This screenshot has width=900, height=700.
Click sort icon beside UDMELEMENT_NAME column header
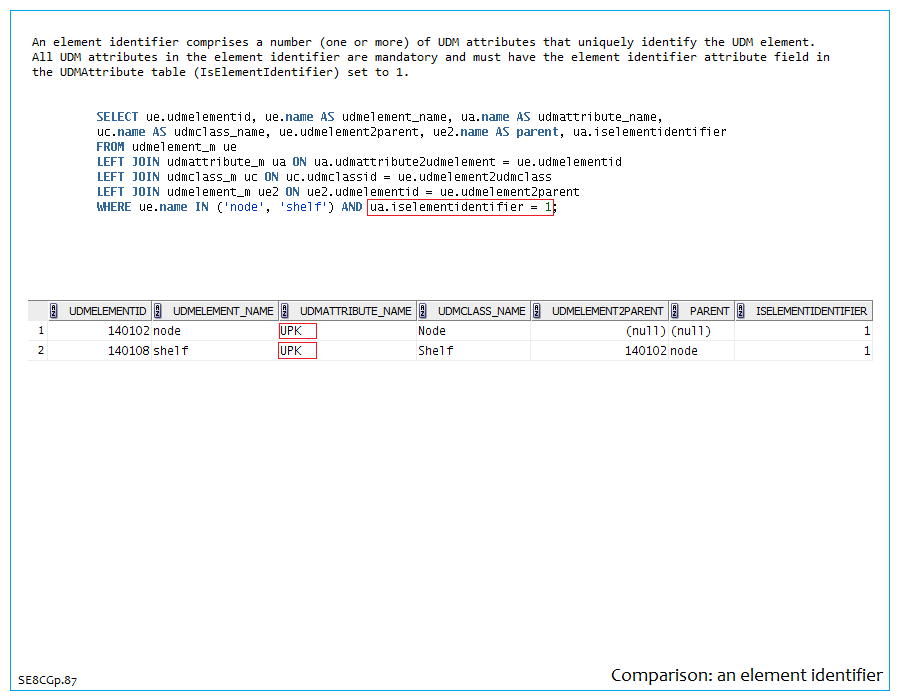point(159,311)
